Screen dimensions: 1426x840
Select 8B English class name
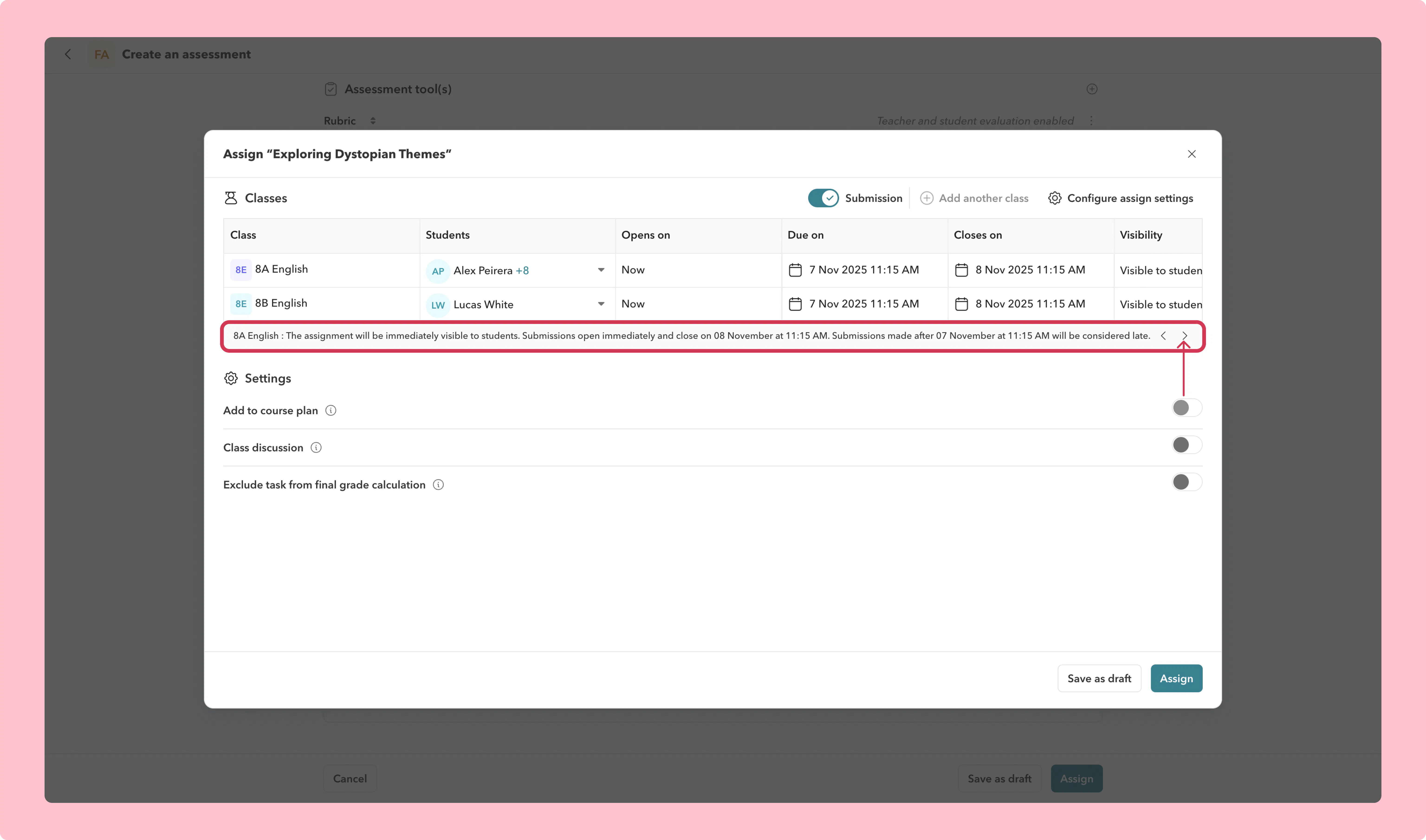(x=281, y=303)
